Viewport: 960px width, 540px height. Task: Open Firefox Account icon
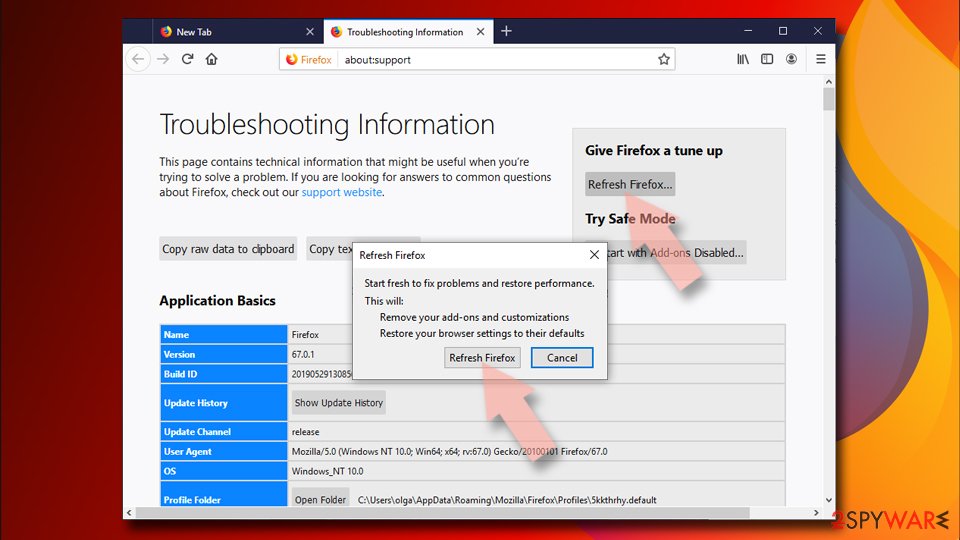tap(792, 59)
